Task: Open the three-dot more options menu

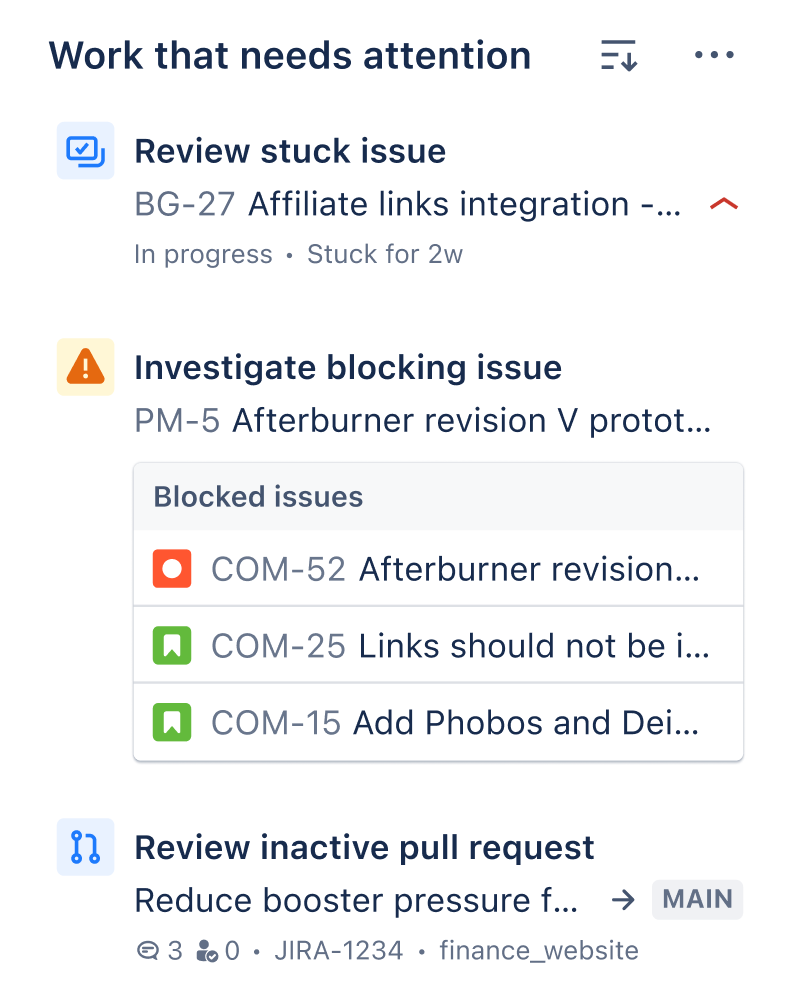Action: [x=714, y=56]
